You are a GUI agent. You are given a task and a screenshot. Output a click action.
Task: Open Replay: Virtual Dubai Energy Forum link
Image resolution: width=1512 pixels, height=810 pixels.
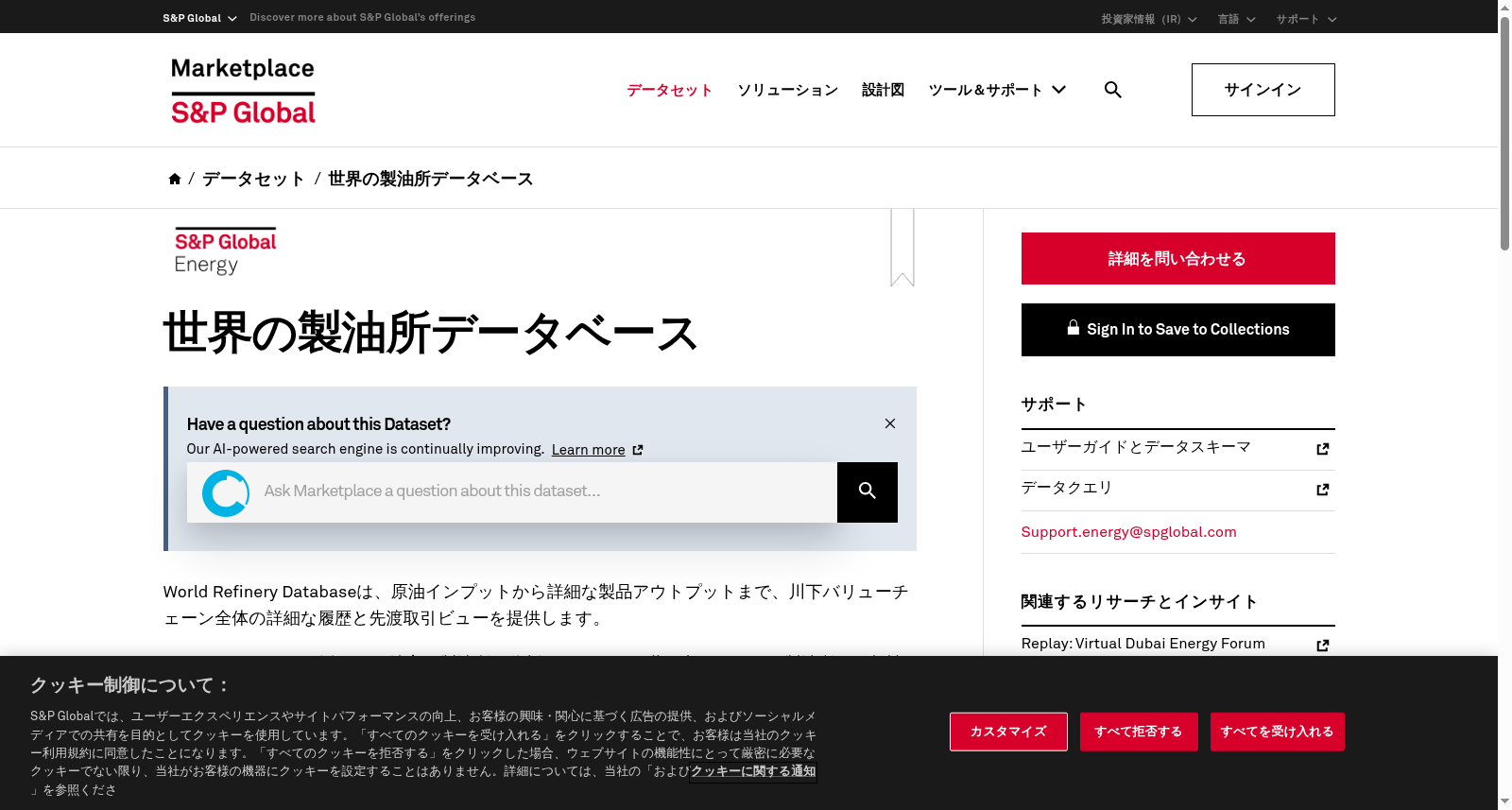tap(1143, 644)
